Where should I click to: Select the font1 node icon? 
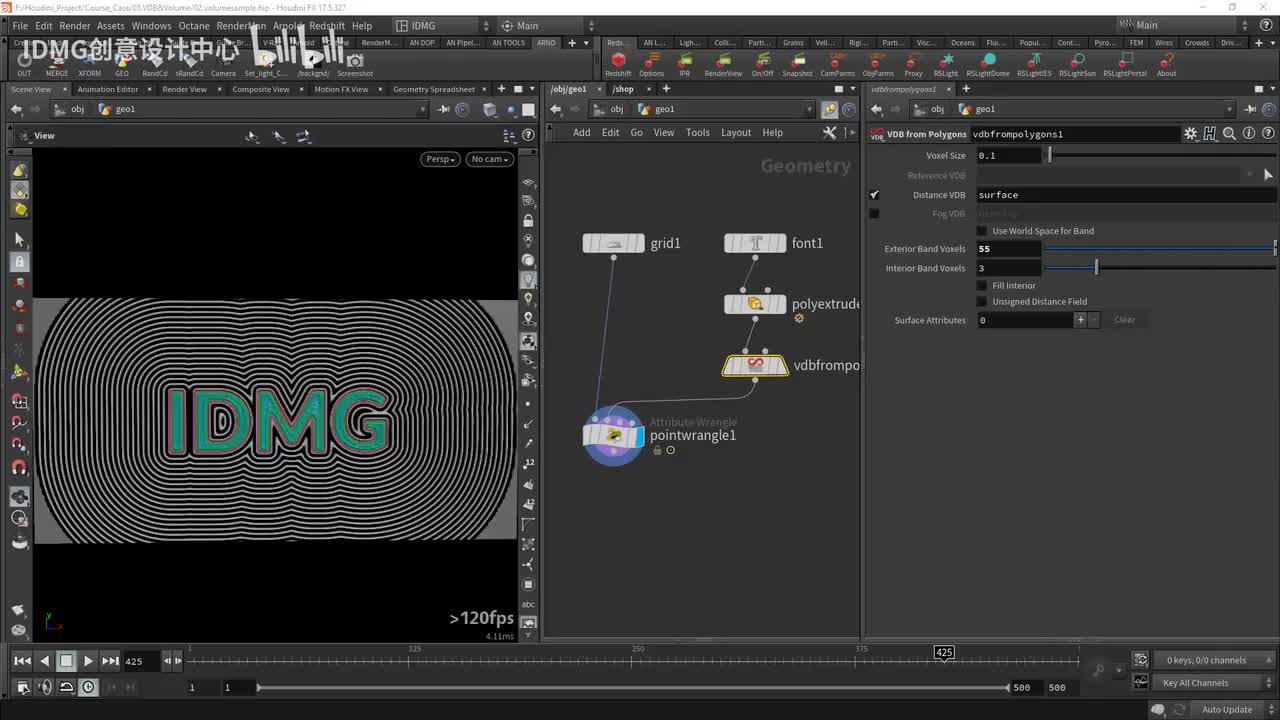[x=755, y=243]
